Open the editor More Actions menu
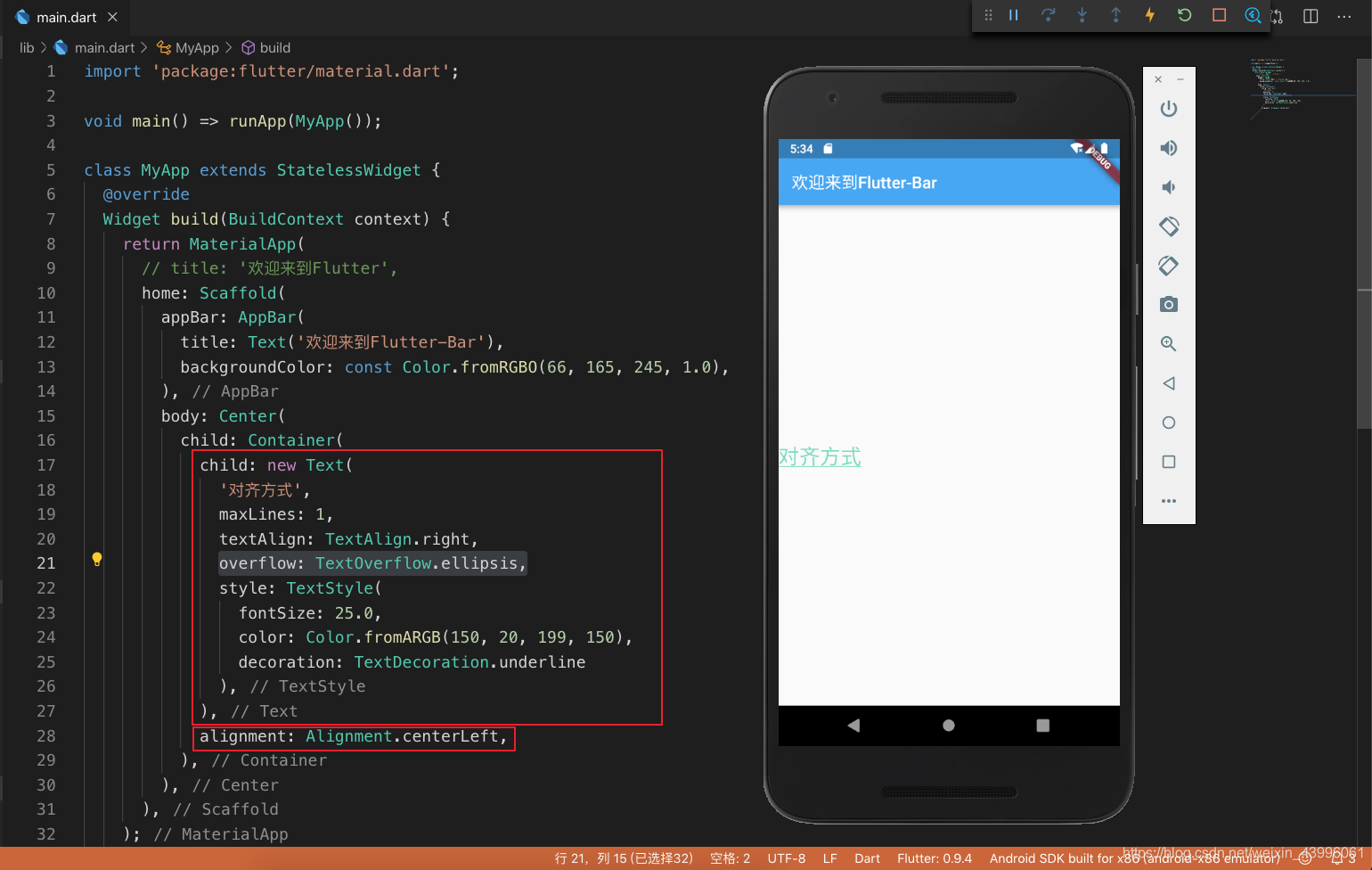 [x=1344, y=16]
